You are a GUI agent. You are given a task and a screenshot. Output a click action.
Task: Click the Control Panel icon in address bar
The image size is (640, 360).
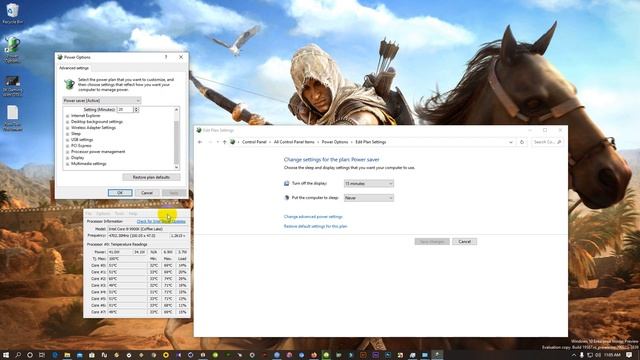click(233, 142)
